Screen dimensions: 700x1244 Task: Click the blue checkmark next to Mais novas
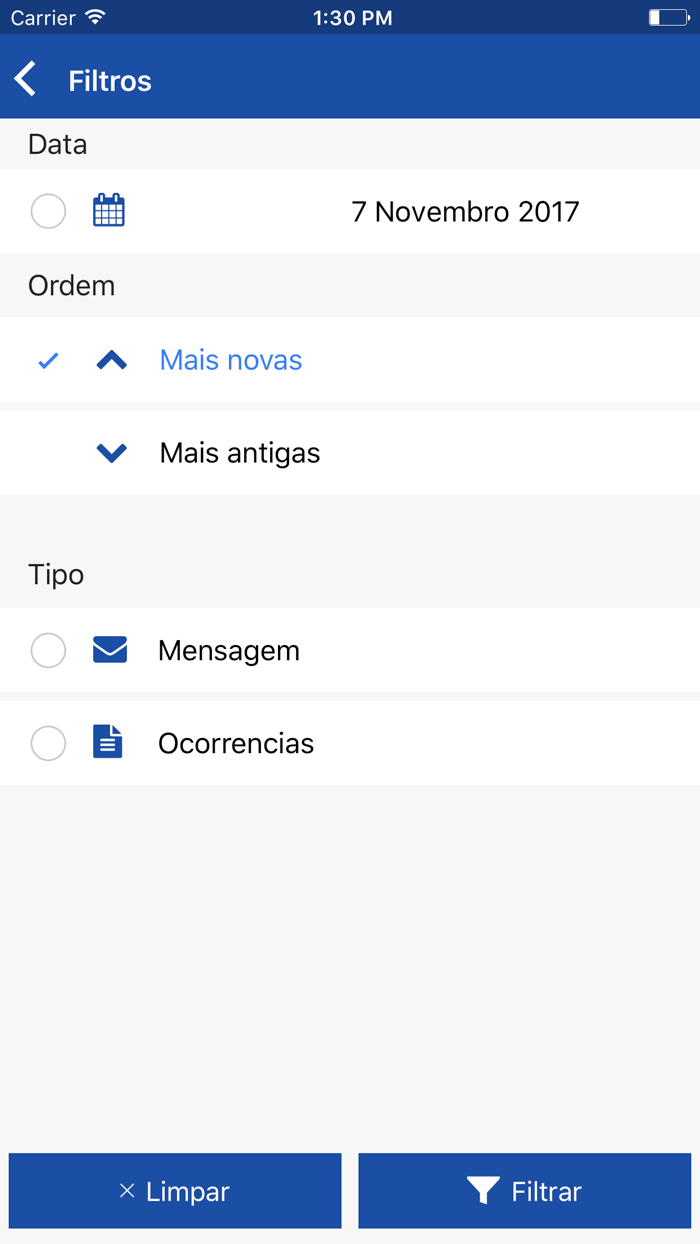coord(47,360)
